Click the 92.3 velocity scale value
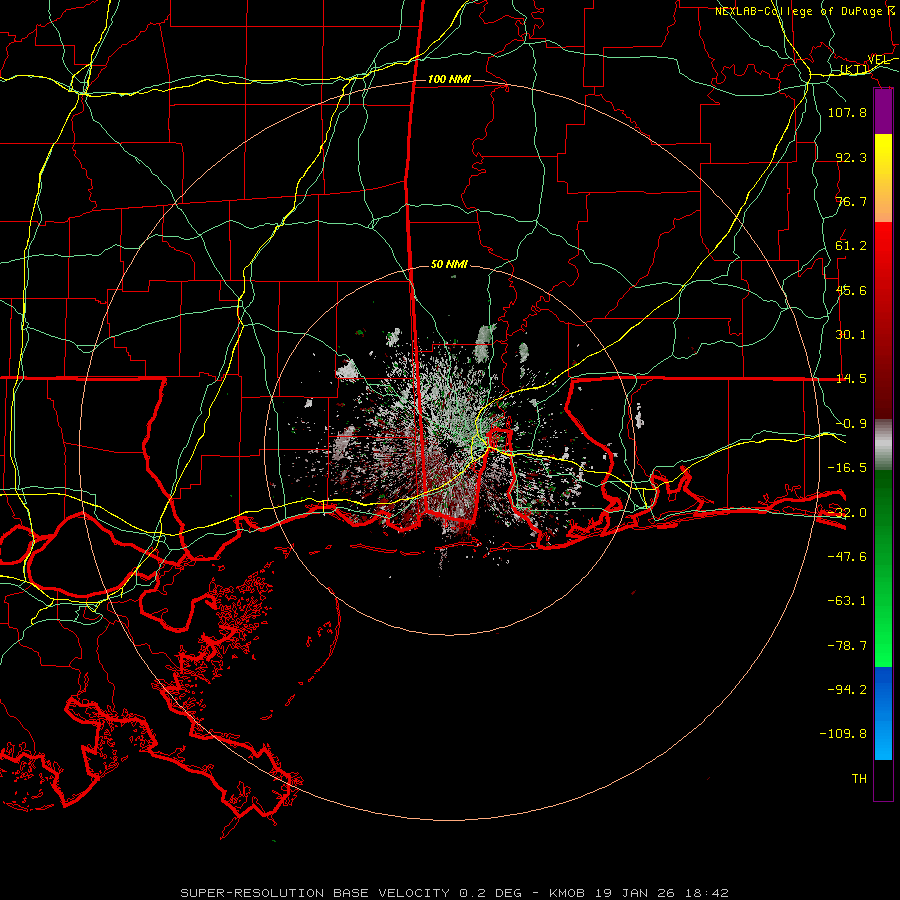 [851, 157]
